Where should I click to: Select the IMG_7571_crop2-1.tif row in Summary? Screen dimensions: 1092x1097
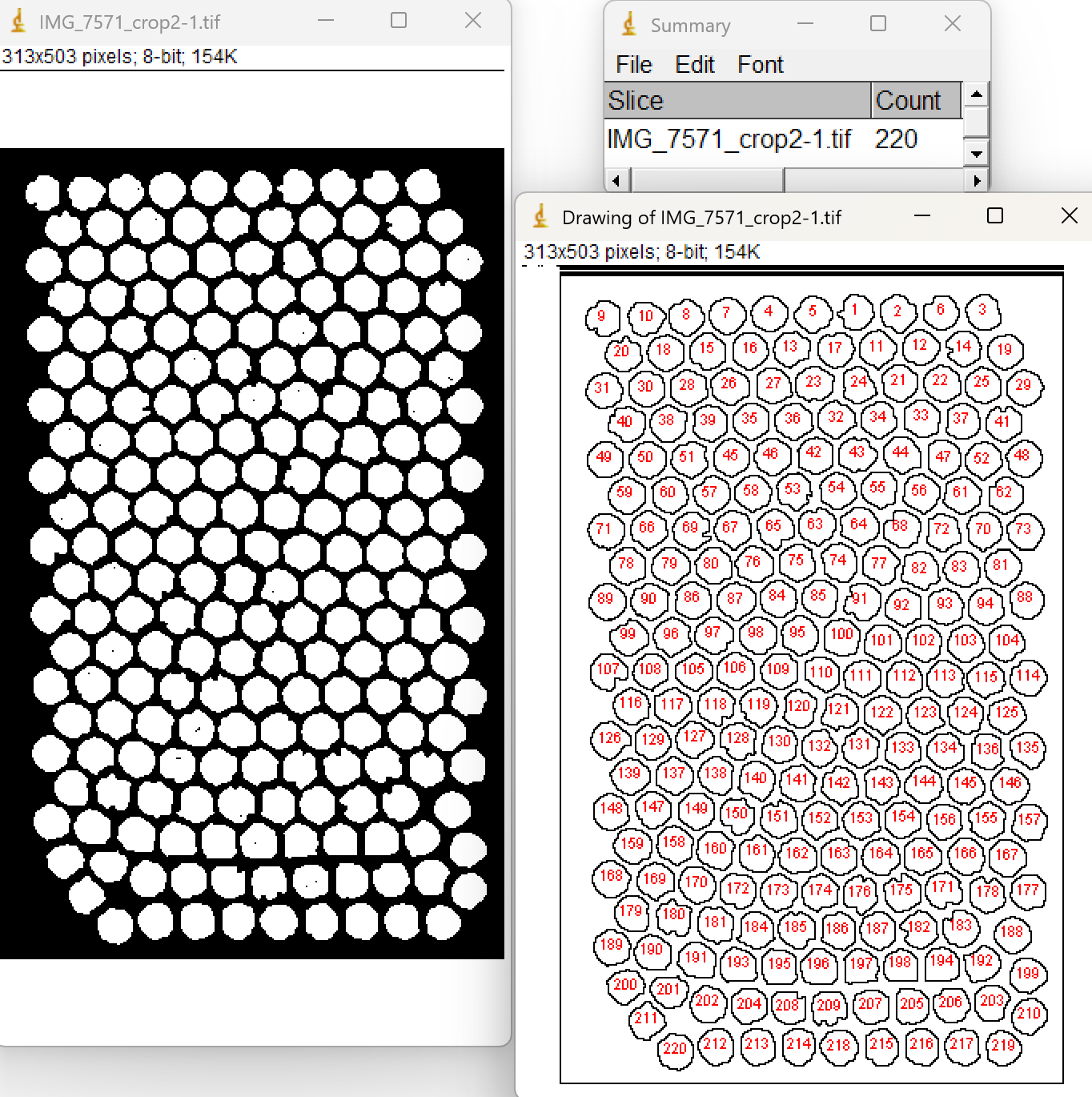point(729,139)
